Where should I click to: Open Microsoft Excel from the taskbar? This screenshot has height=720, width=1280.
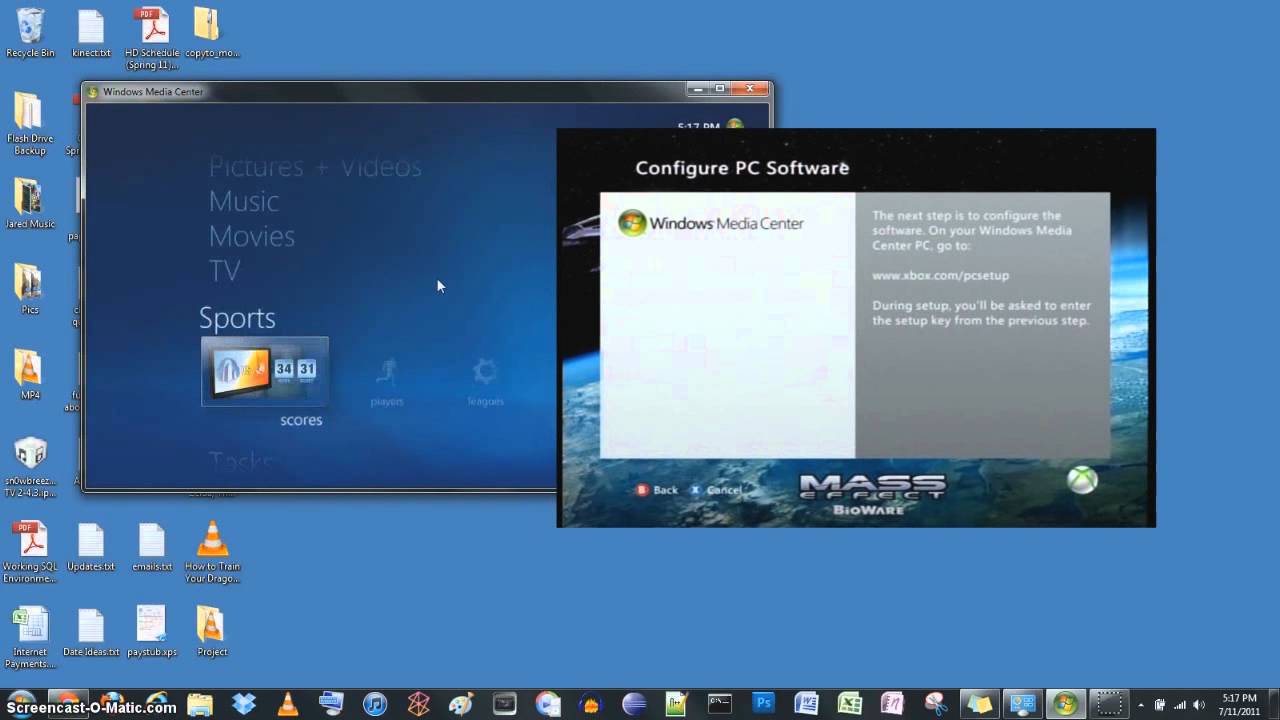(x=850, y=703)
